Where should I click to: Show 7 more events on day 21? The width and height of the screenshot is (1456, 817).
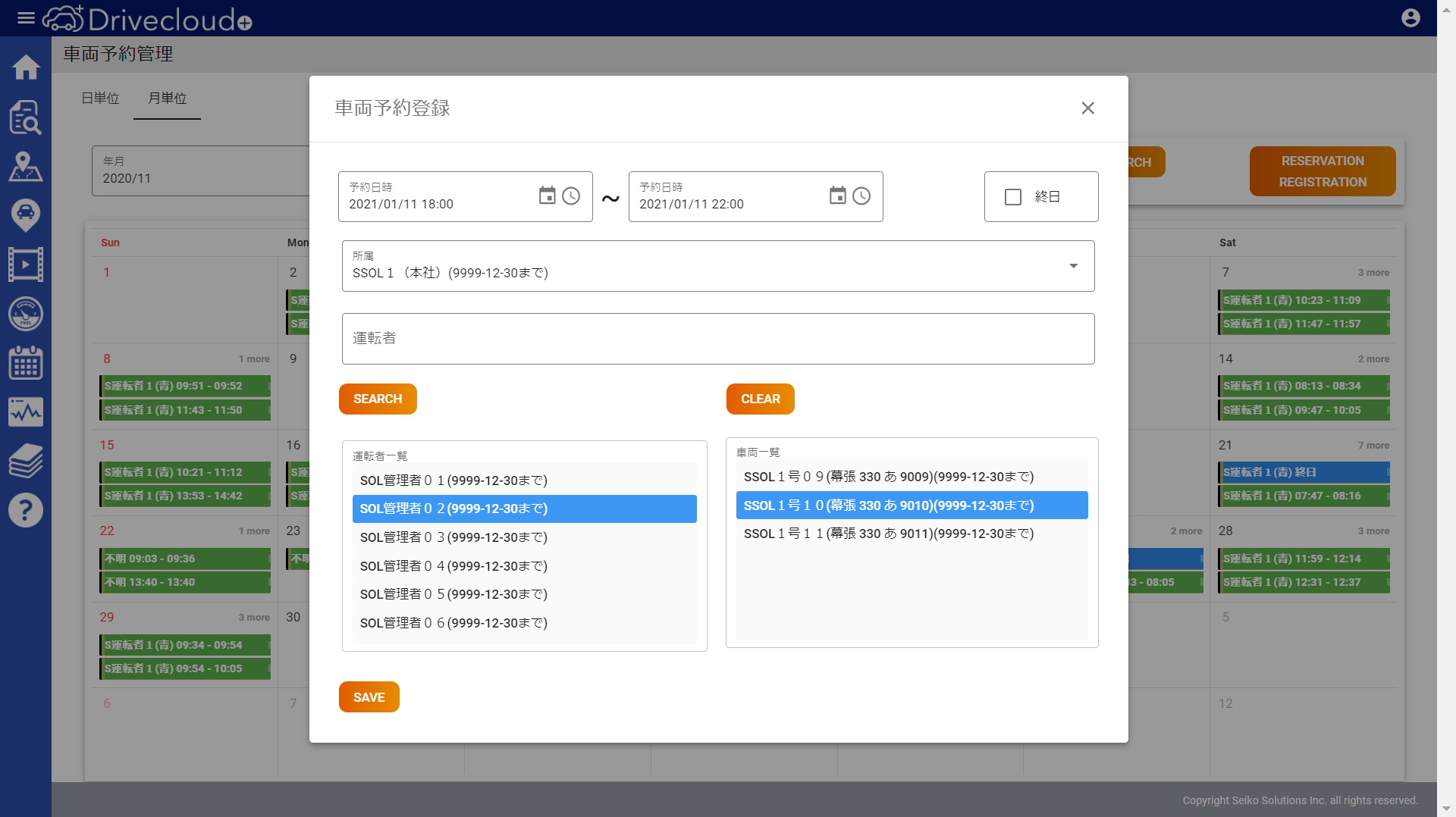coord(1373,446)
